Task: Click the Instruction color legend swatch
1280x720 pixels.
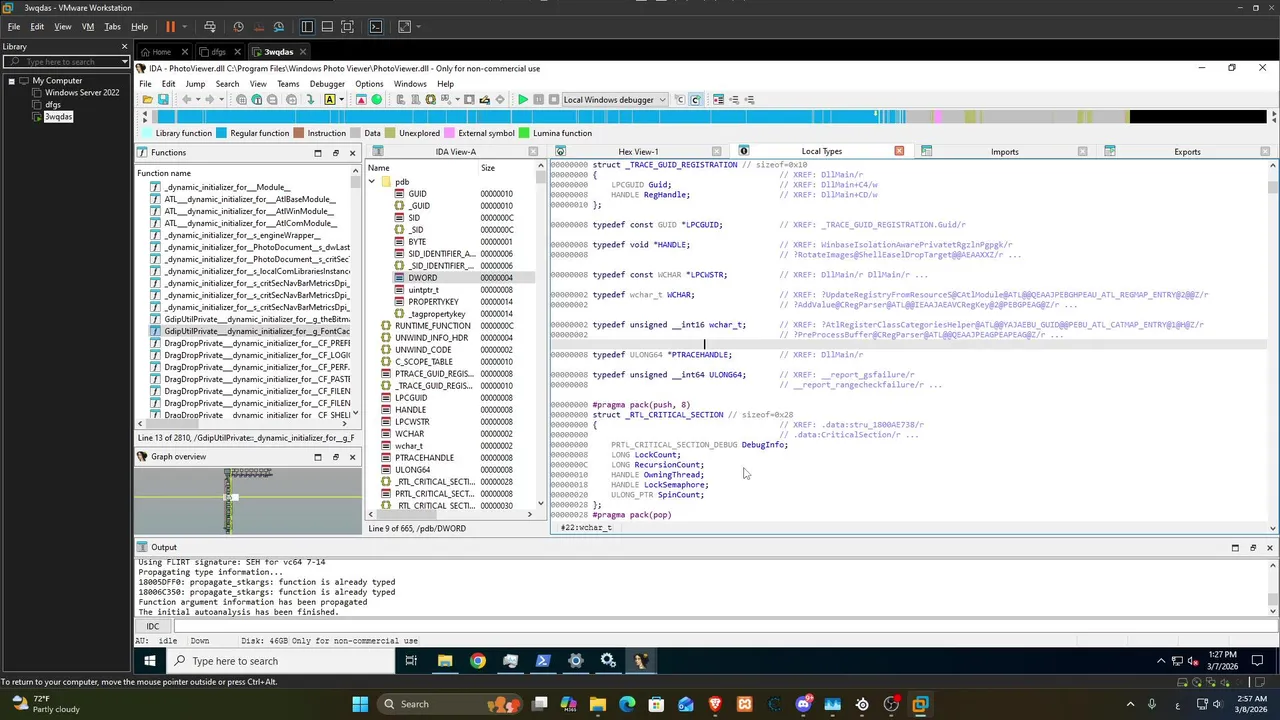Action: [298, 133]
